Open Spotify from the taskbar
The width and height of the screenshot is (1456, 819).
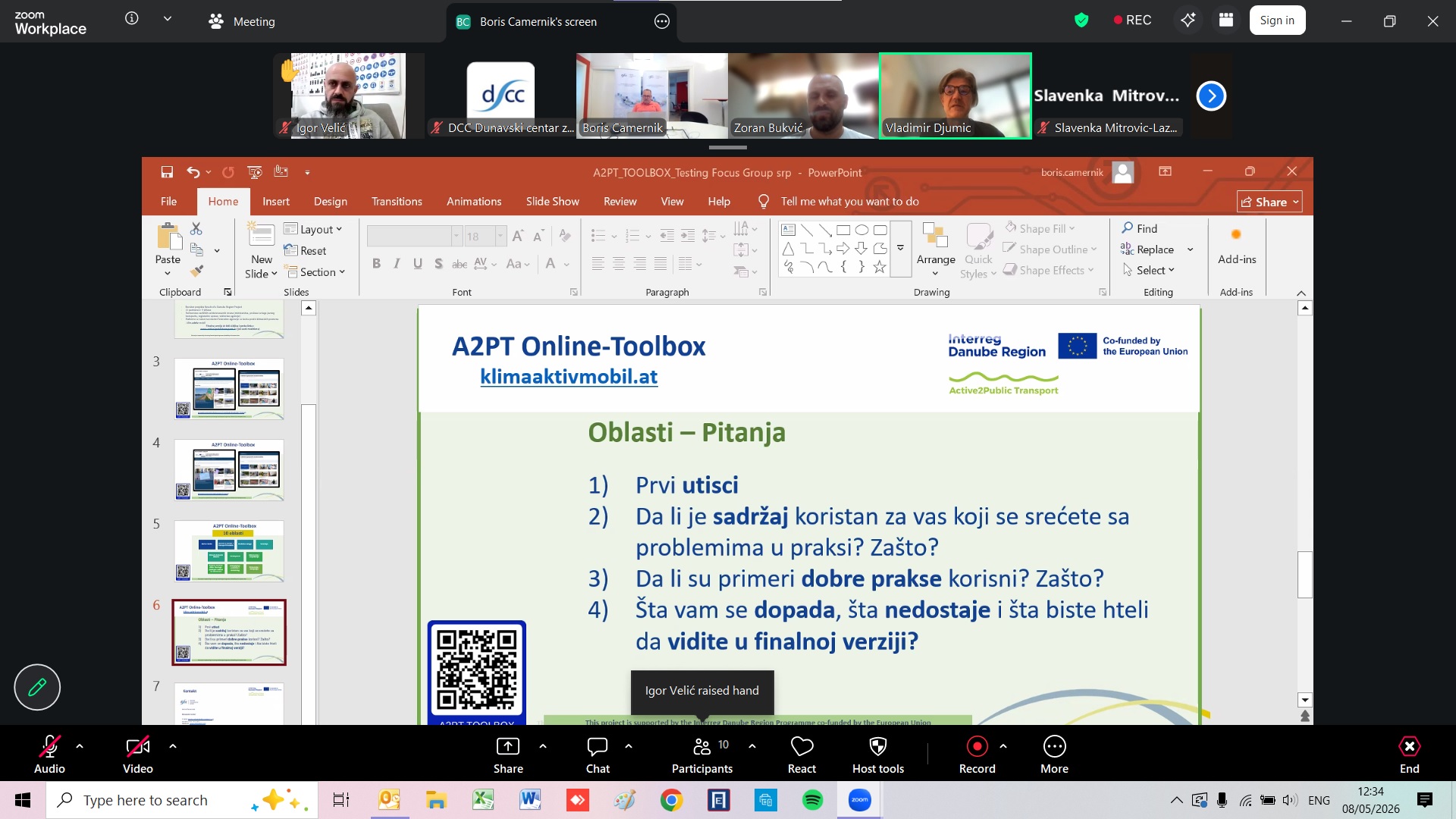tap(812, 800)
